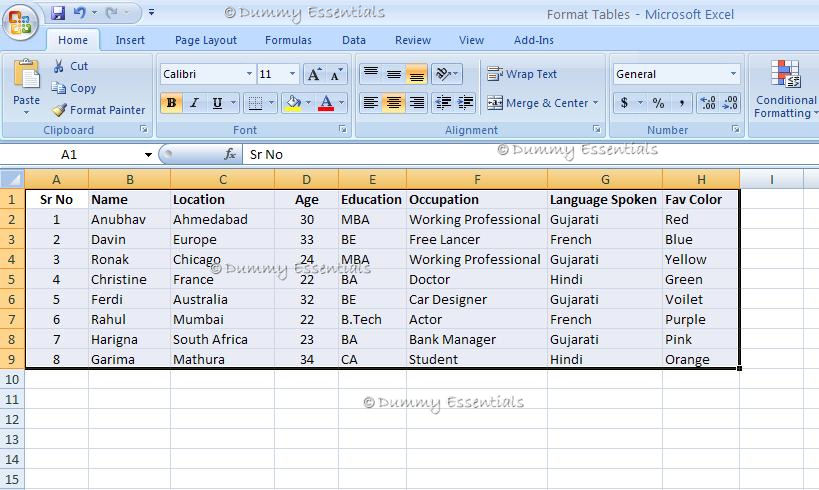
Task: Open the fill color palette arrow
Action: (308, 103)
